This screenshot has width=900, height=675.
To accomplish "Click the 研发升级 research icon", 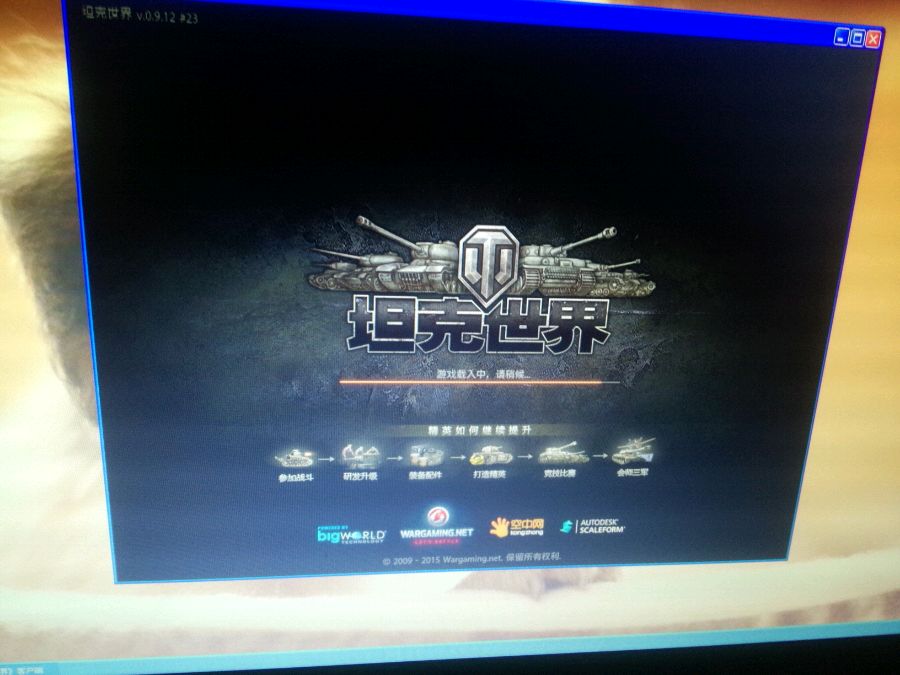I will point(359,456).
